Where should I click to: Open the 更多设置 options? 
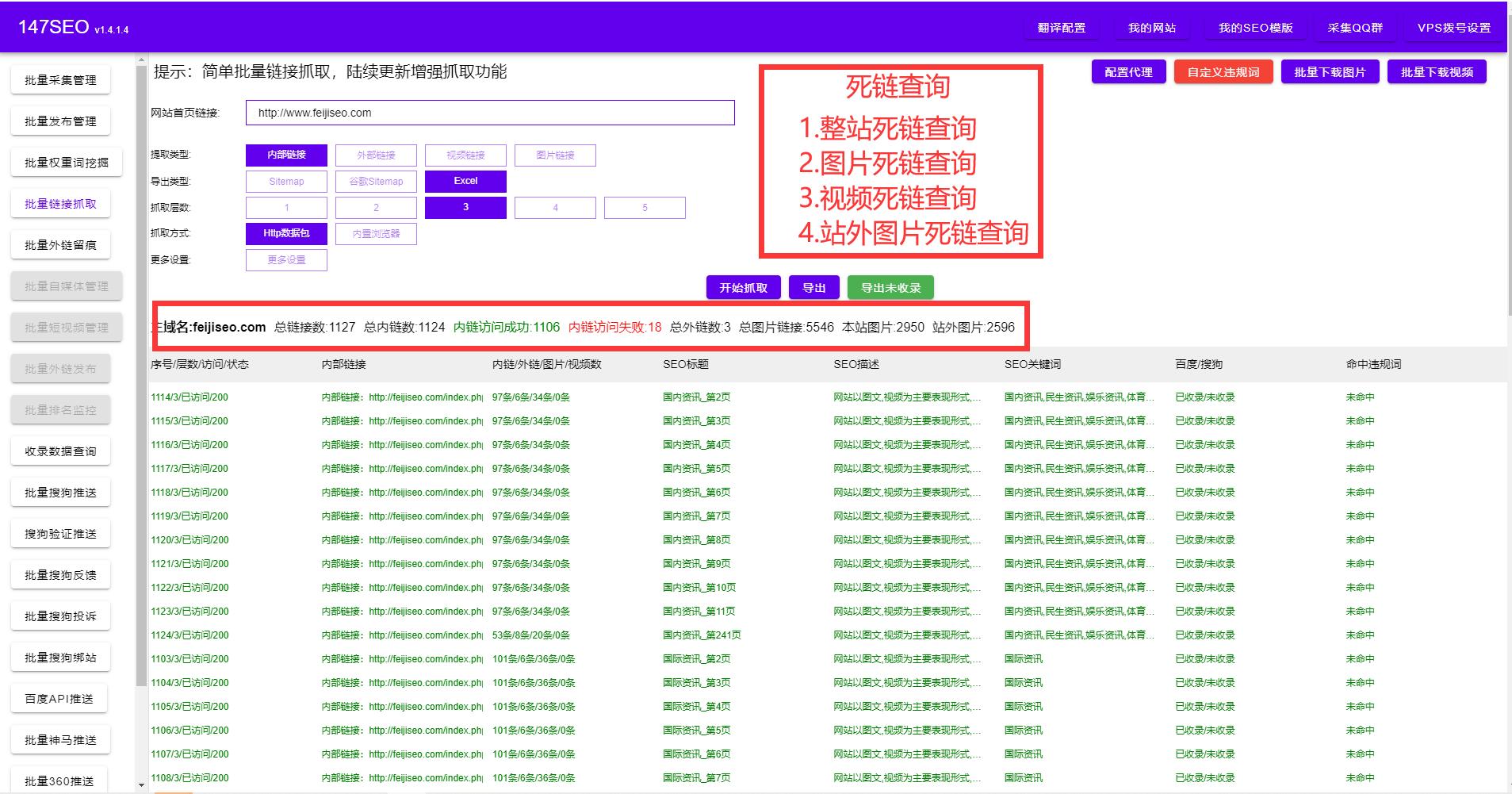286,259
